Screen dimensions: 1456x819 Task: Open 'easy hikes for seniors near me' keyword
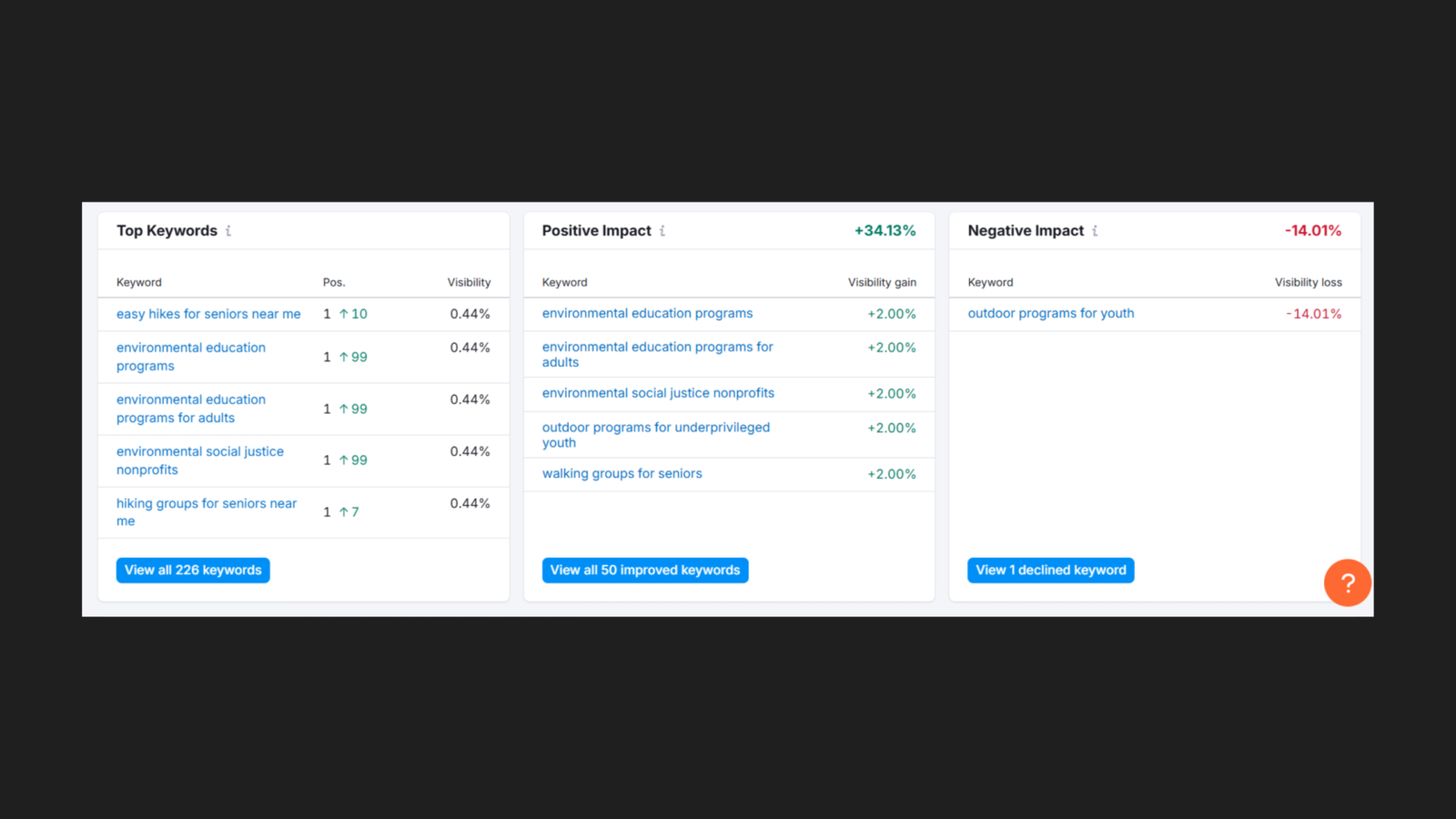pyautogui.click(x=208, y=314)
